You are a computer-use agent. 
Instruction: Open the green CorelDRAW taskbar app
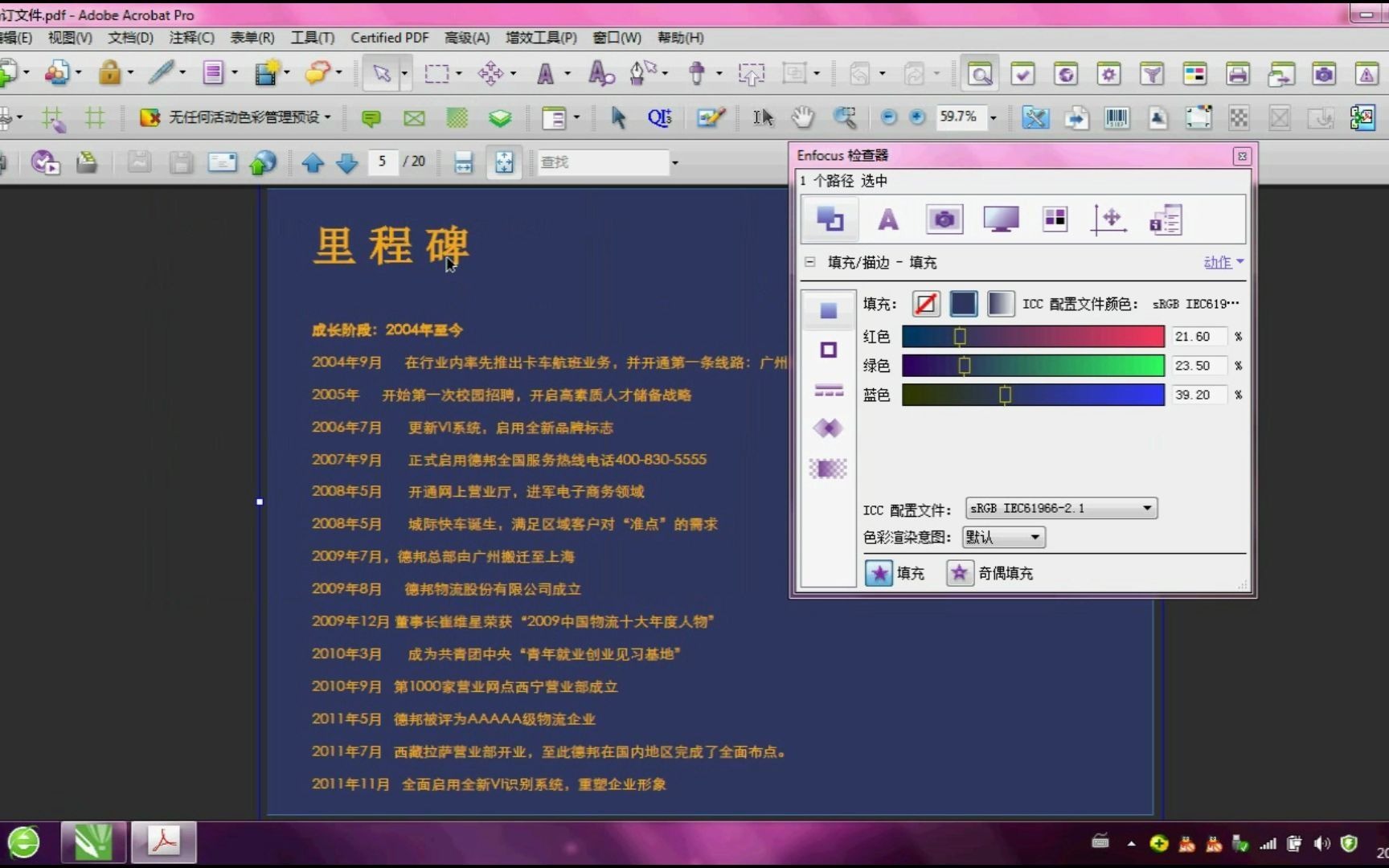point(93,842)
